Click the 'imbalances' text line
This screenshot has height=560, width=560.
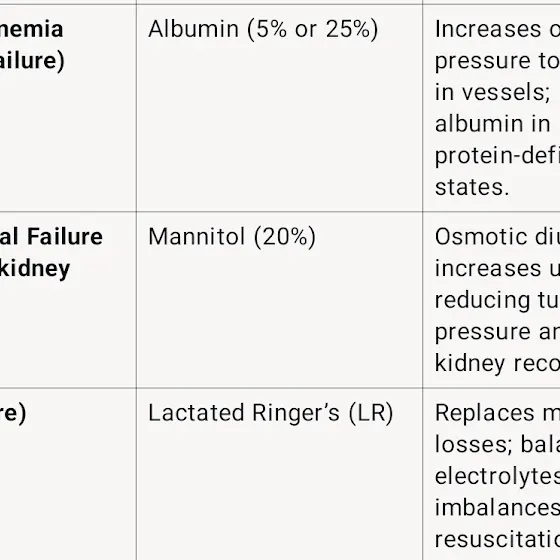click(x=498, y=508)
